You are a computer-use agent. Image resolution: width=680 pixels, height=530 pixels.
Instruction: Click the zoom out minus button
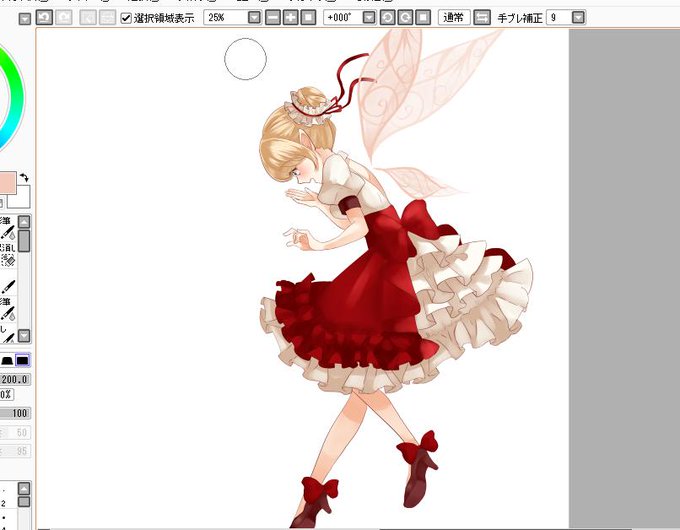pyautogui.click(x=273, y=17)
